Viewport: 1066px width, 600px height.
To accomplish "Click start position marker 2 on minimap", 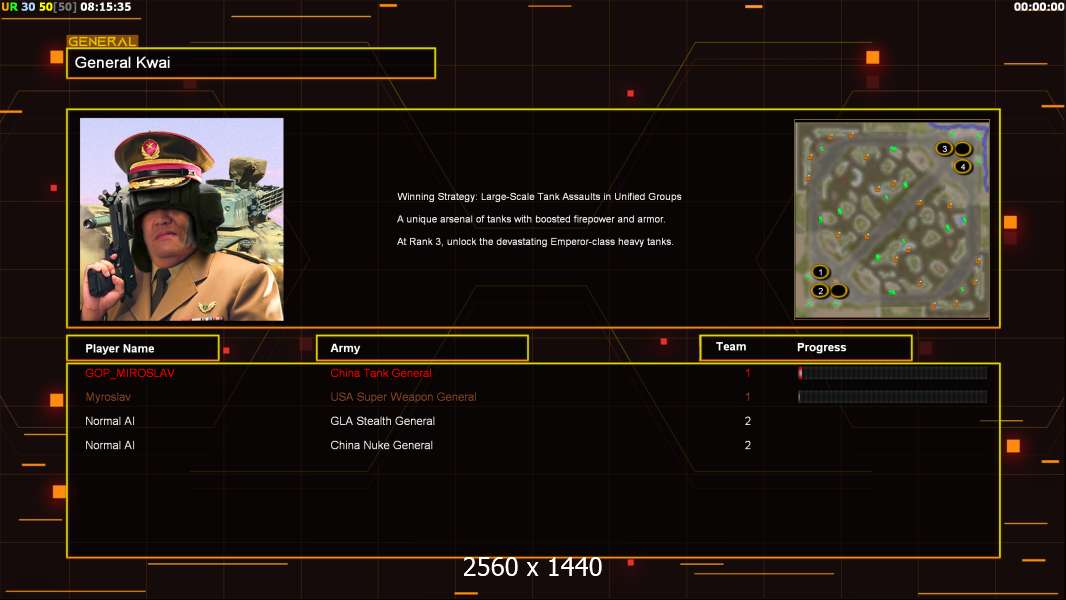I will click(x=821, y=291).
